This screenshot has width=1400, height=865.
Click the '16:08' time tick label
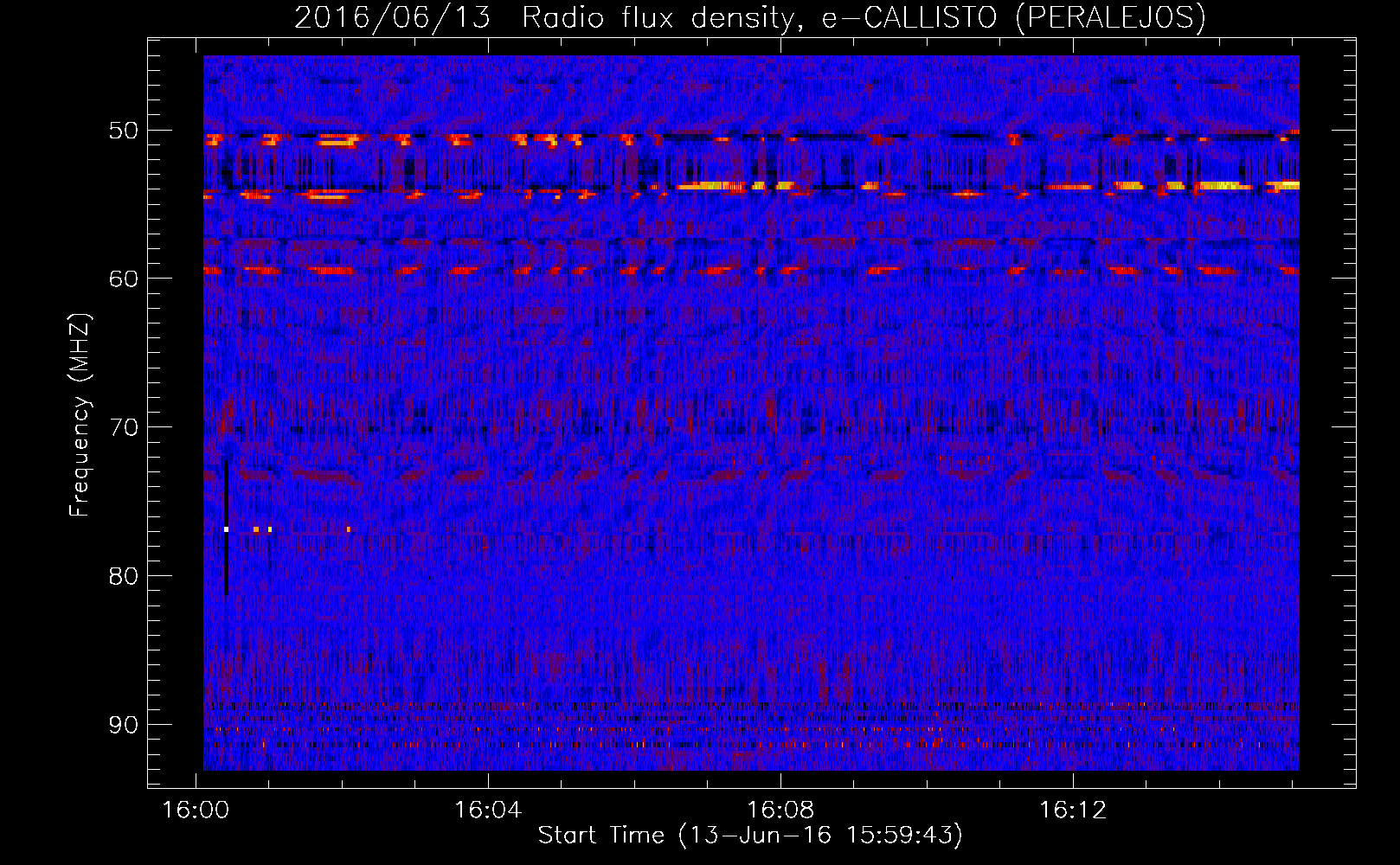coord(780,811)
